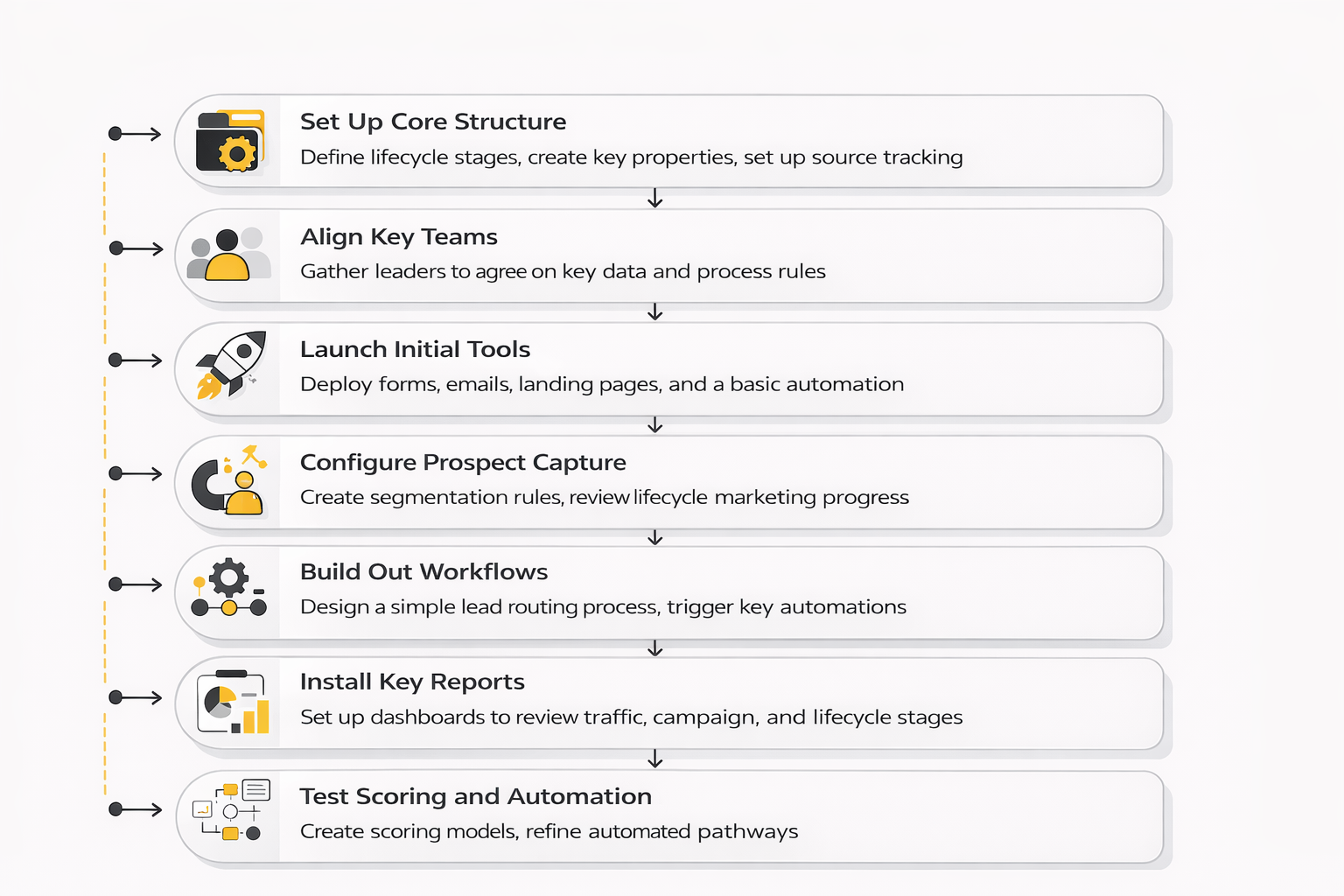Screen dimensions: 1344x896
Task: Click arrow bullet beside Test Scoring and Automation
Action: (135, 809)
